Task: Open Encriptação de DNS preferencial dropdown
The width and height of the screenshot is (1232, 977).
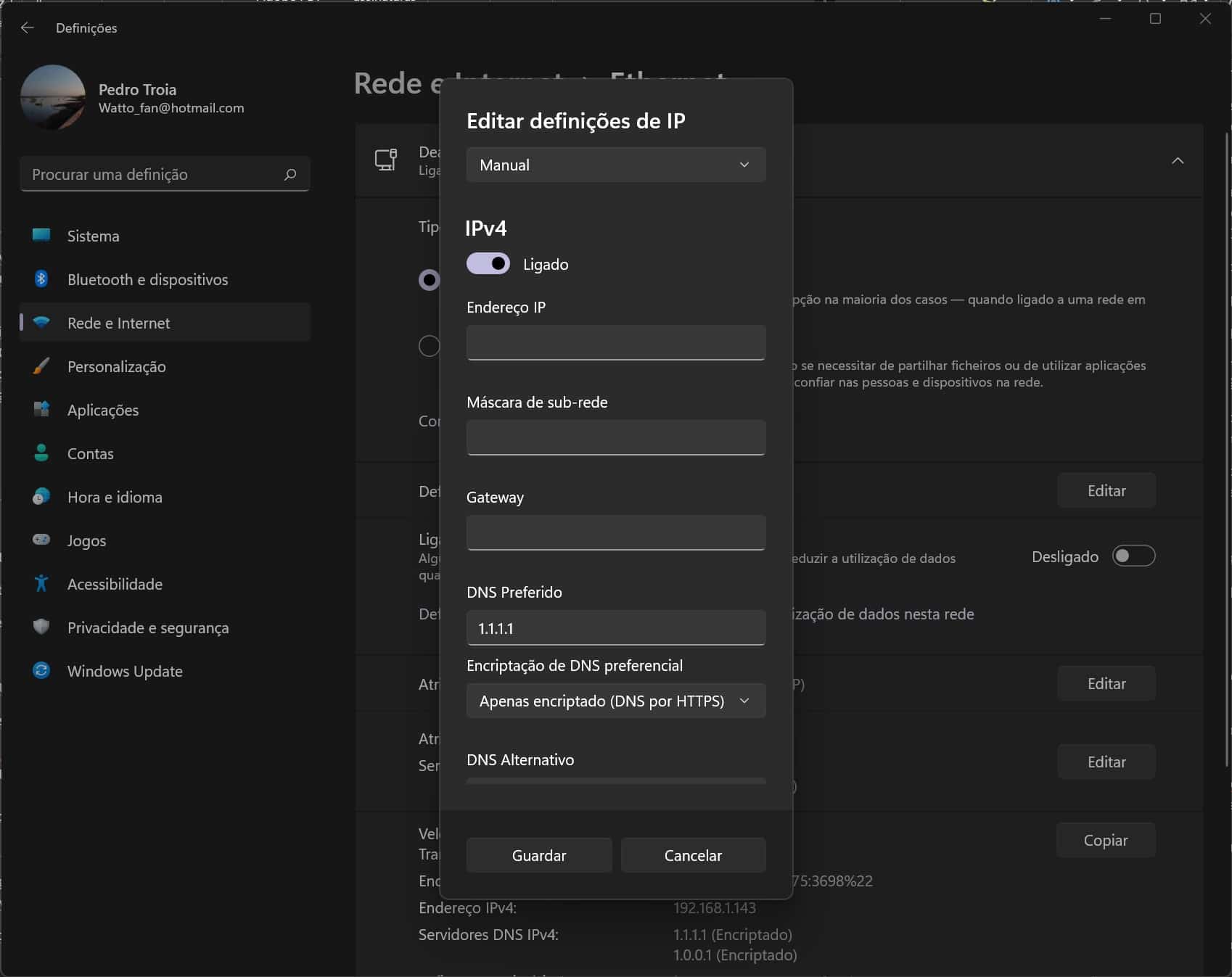Action: tap(615, 701)
